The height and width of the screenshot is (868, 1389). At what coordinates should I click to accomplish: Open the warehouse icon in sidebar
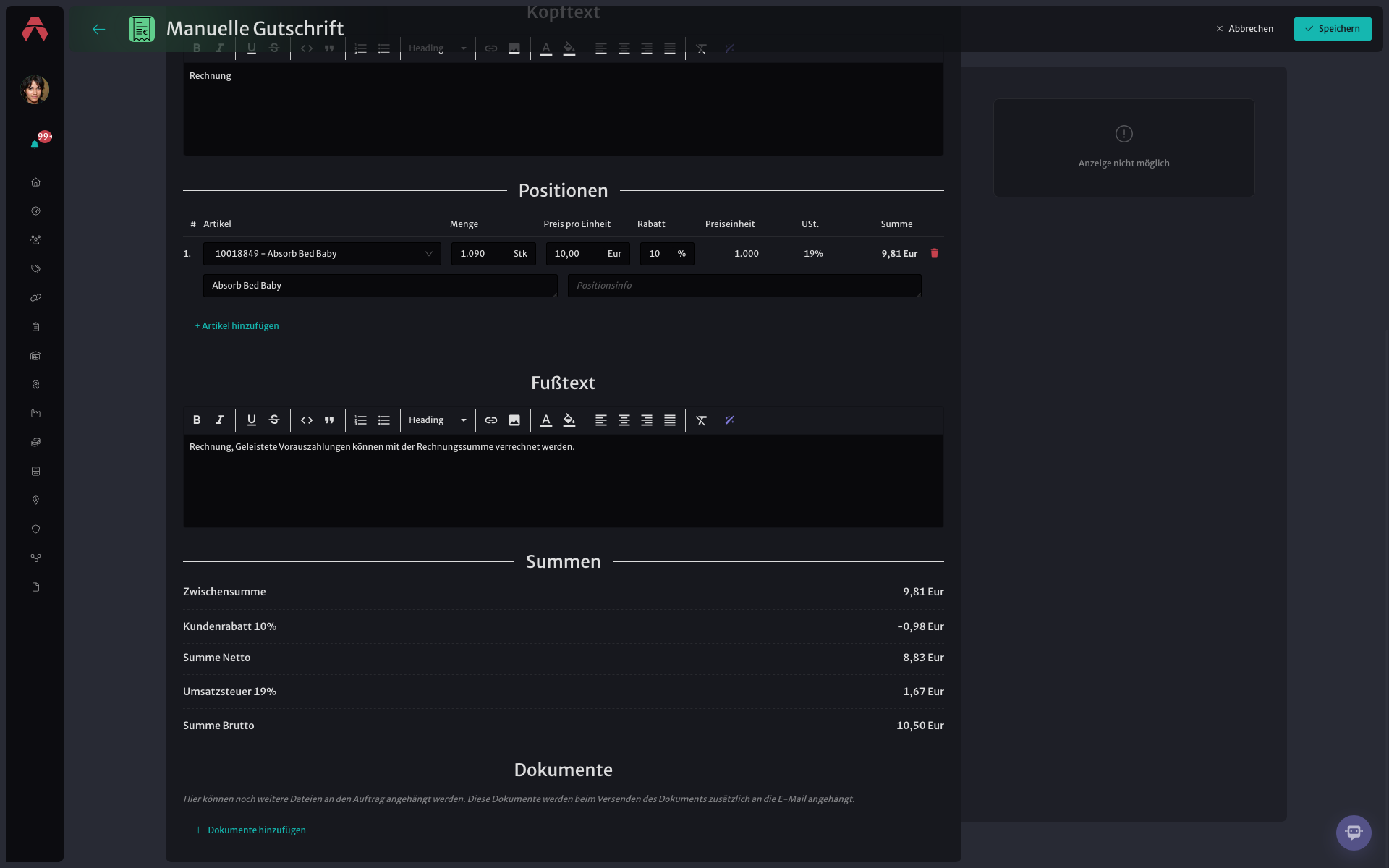point(35,356)
